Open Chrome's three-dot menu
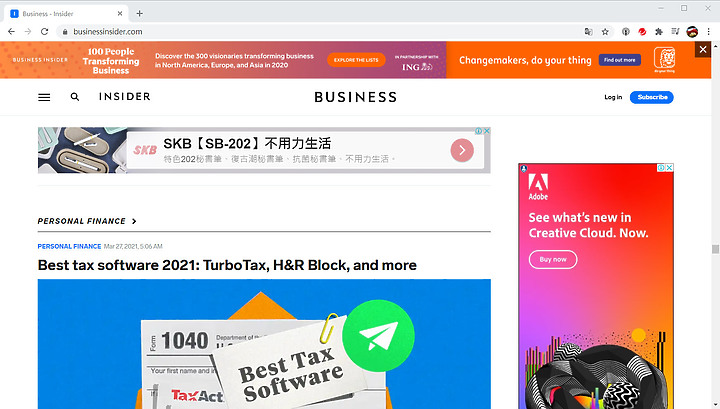Screen dimensions: 720x409 pyautogui.click(x=709, y=32)
